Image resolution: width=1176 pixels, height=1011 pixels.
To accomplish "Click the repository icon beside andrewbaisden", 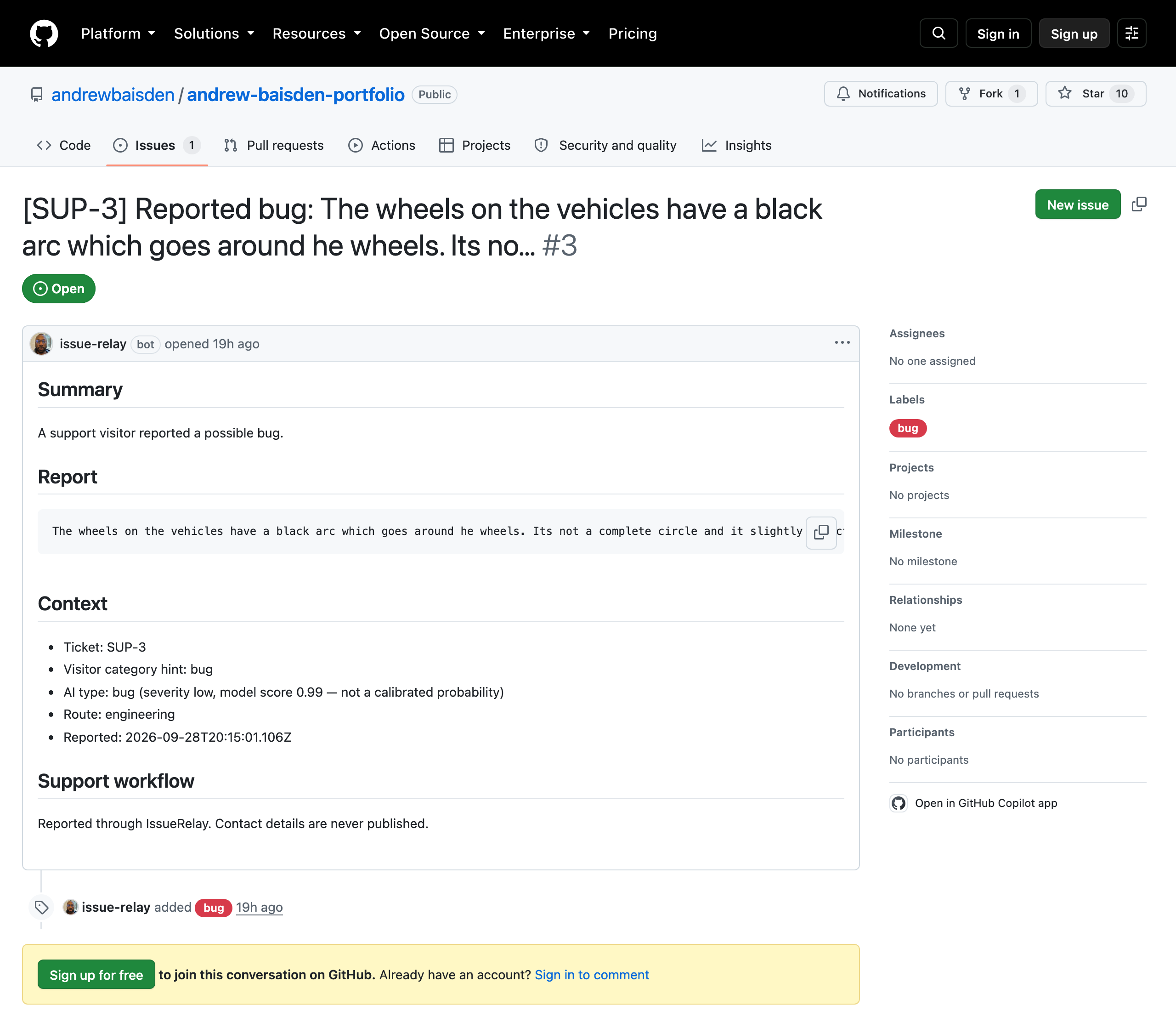I will coord(37,94).
